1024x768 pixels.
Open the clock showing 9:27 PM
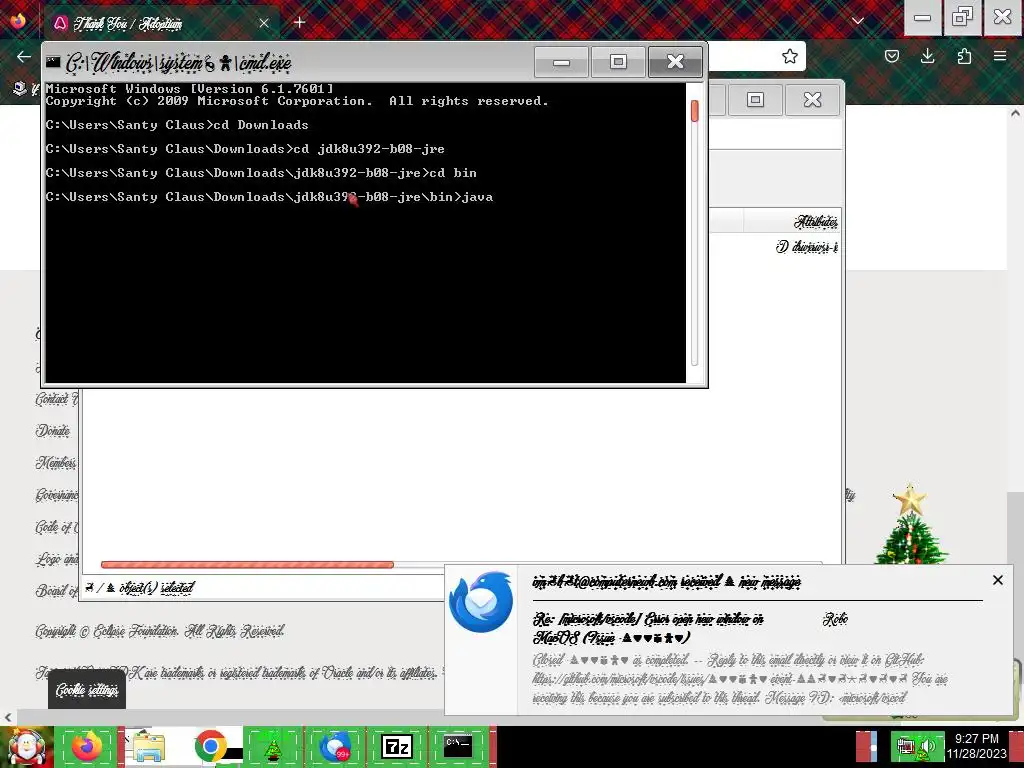tap(976, 746)
